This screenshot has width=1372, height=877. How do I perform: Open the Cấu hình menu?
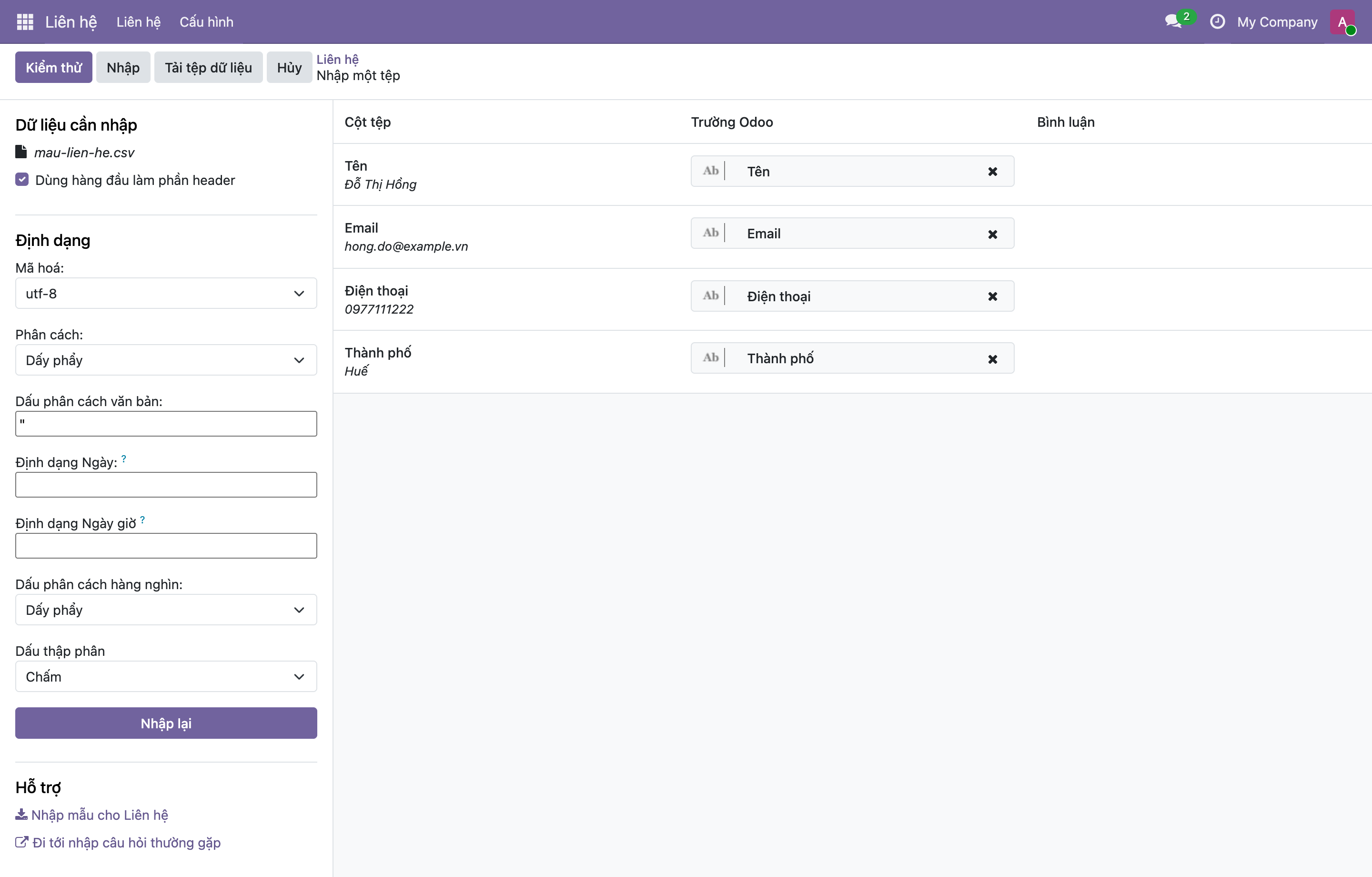point(206,21)
